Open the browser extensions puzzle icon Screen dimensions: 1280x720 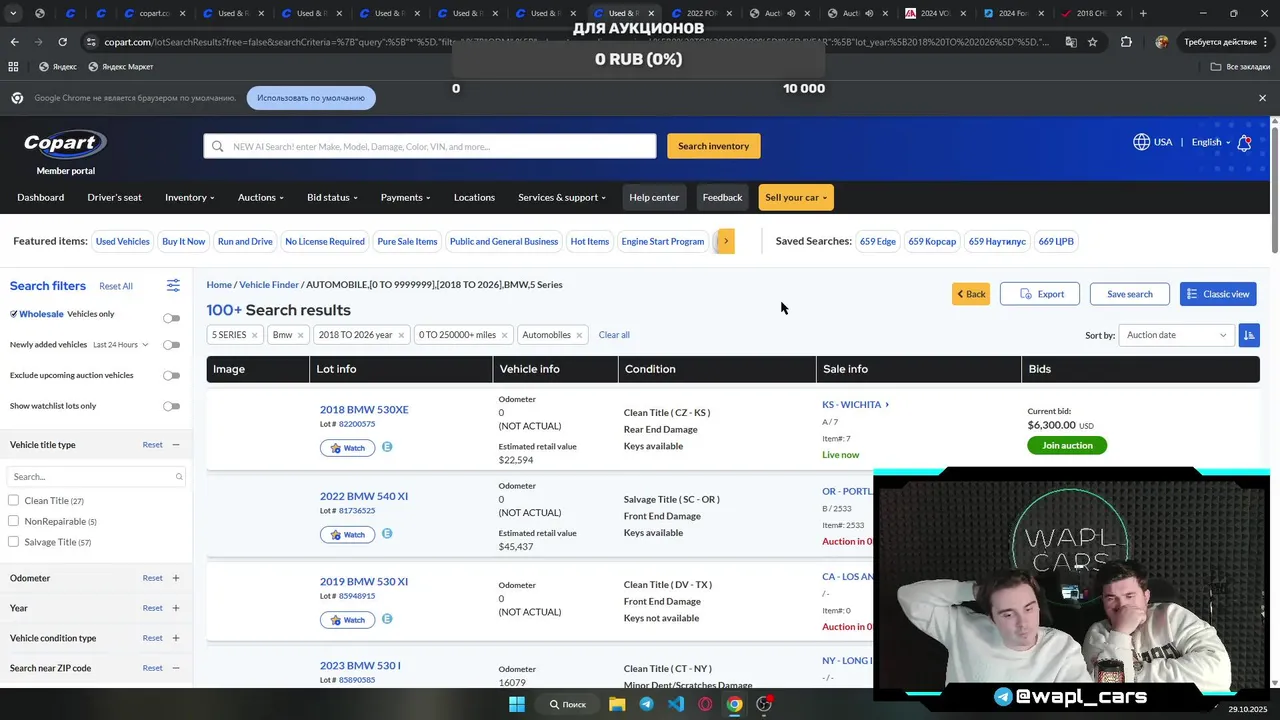point(1126,42)
